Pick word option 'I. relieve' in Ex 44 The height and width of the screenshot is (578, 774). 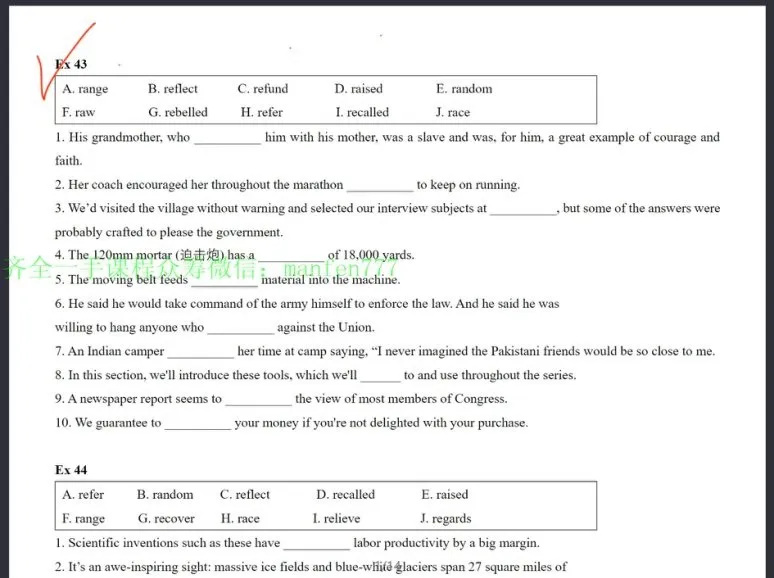tap(336, 519)
